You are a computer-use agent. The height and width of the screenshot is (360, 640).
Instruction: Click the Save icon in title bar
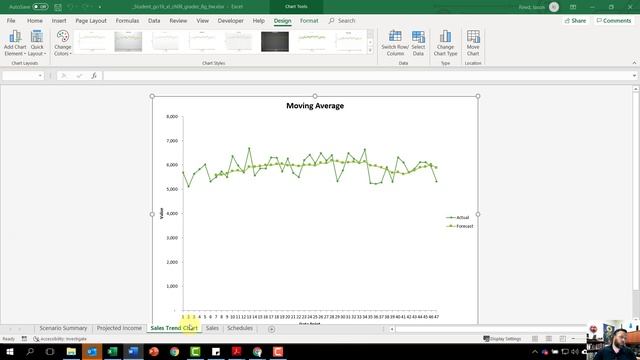click(x=58, y=7)
